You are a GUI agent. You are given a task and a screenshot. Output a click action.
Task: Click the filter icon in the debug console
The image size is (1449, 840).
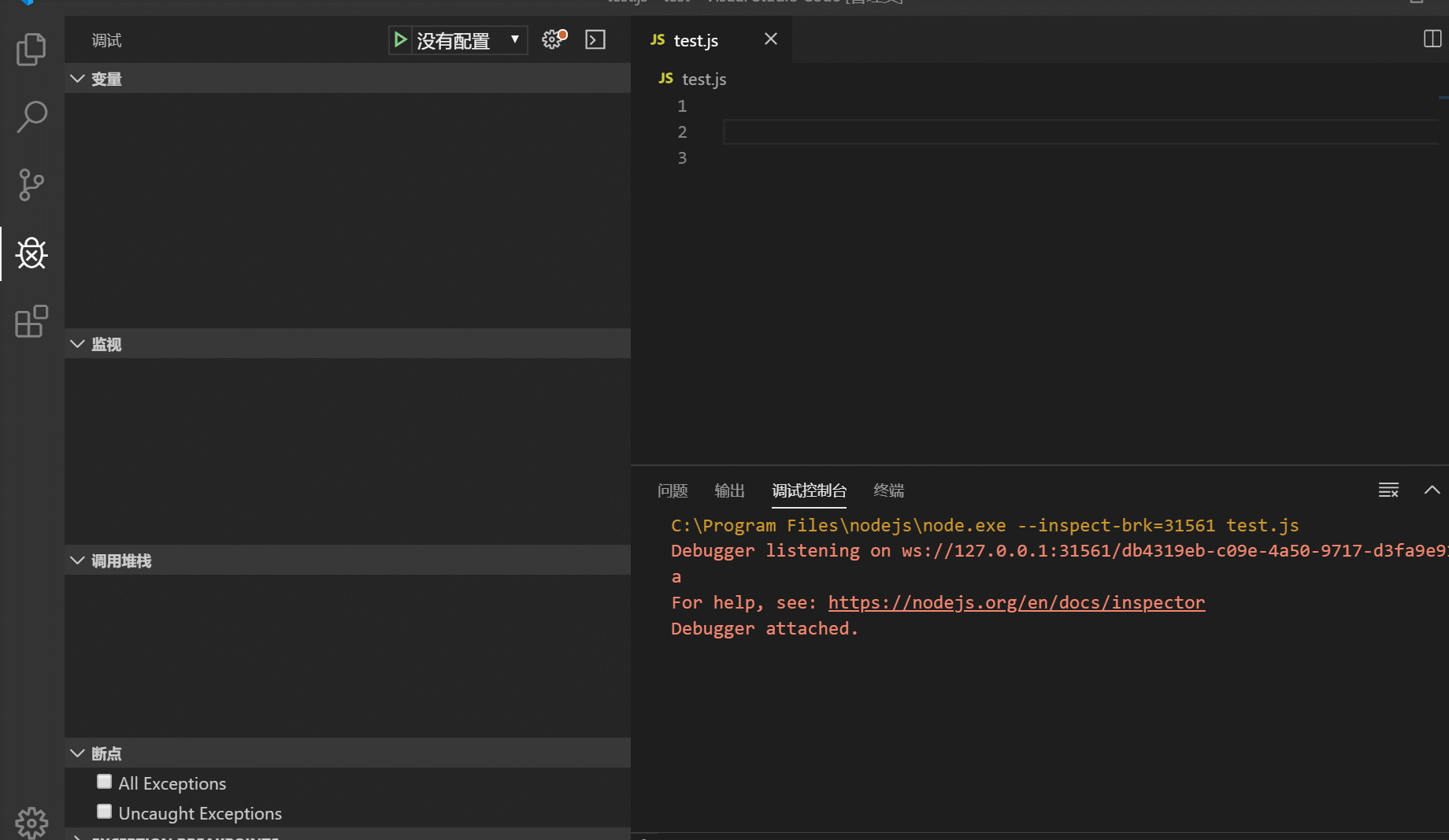1388,490
